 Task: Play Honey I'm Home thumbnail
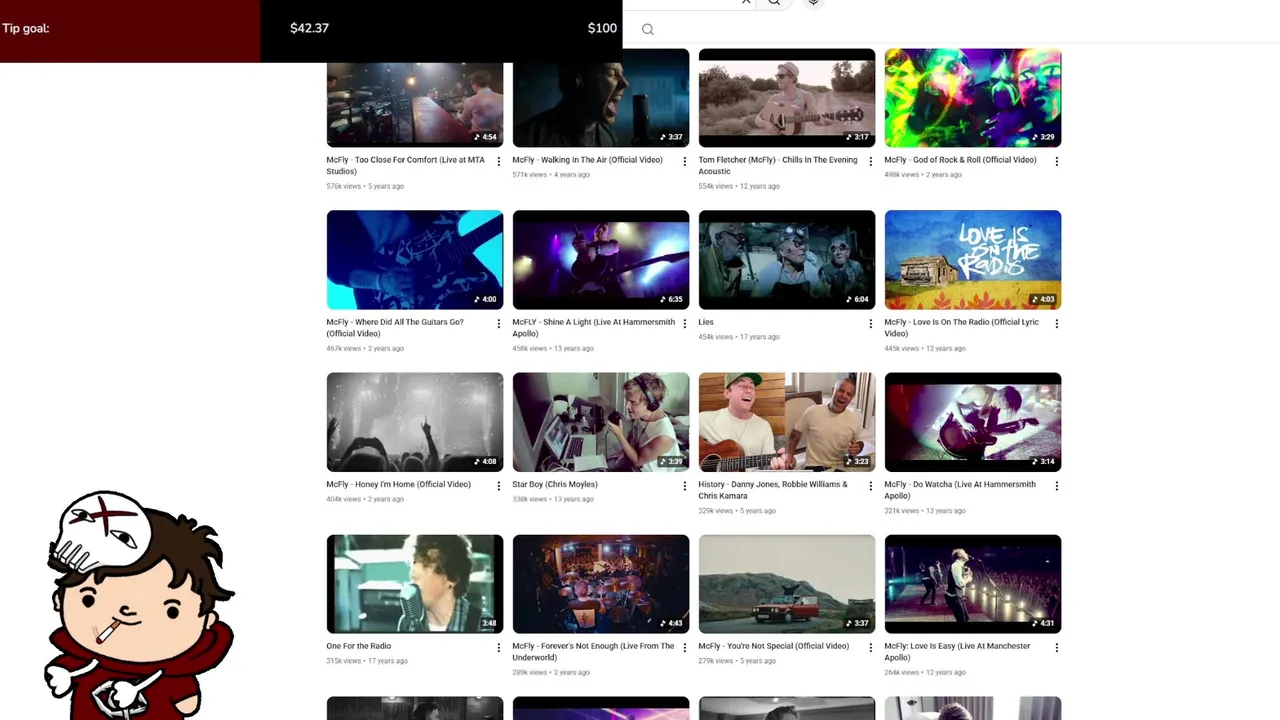[415, 422]
